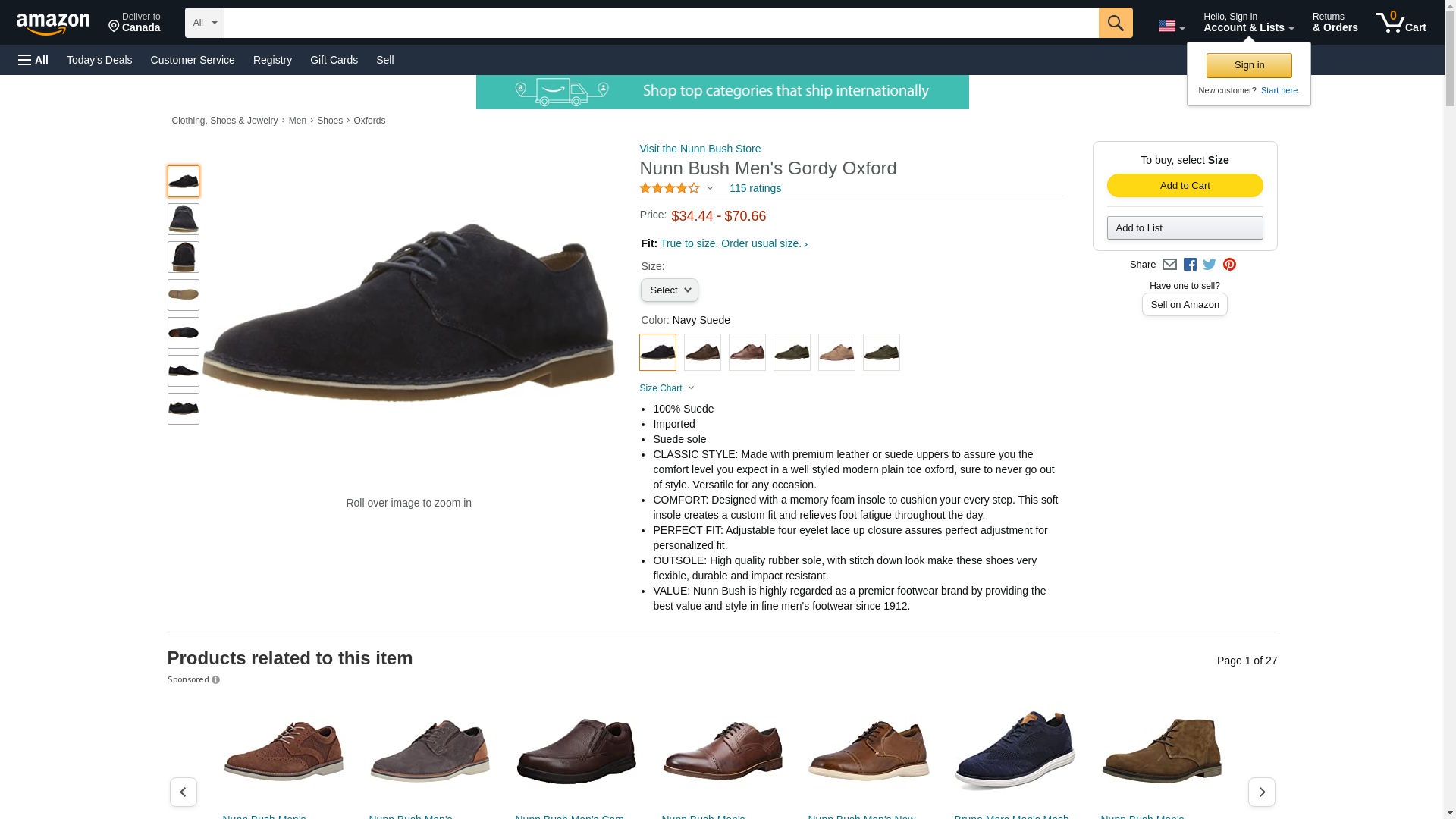Select the Navy Suede color swatch
Screen dimensions: 1456x819
[x=657, y=353]
